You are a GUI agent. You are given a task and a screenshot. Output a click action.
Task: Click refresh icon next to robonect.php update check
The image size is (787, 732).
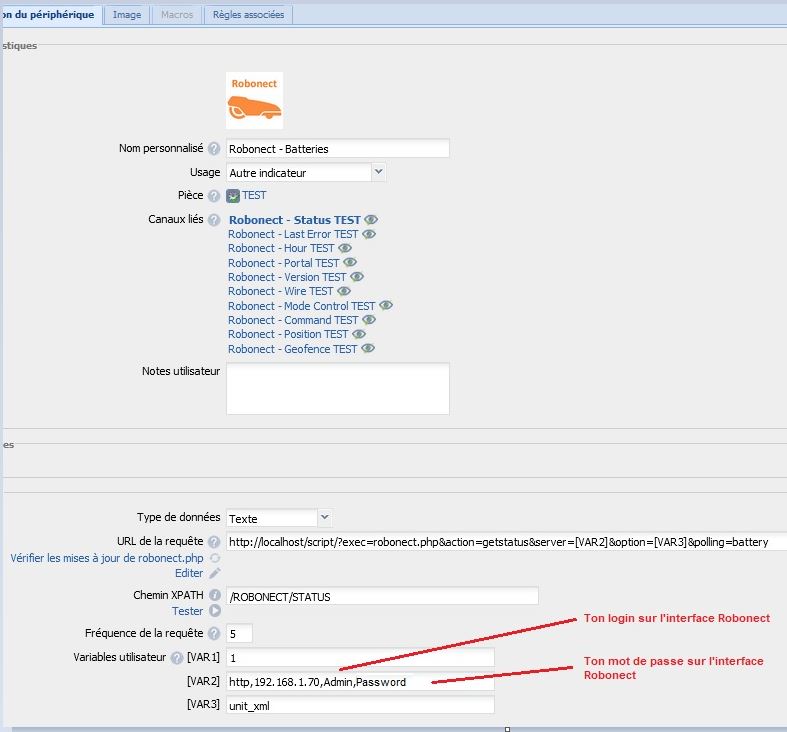tap(215, 558)
